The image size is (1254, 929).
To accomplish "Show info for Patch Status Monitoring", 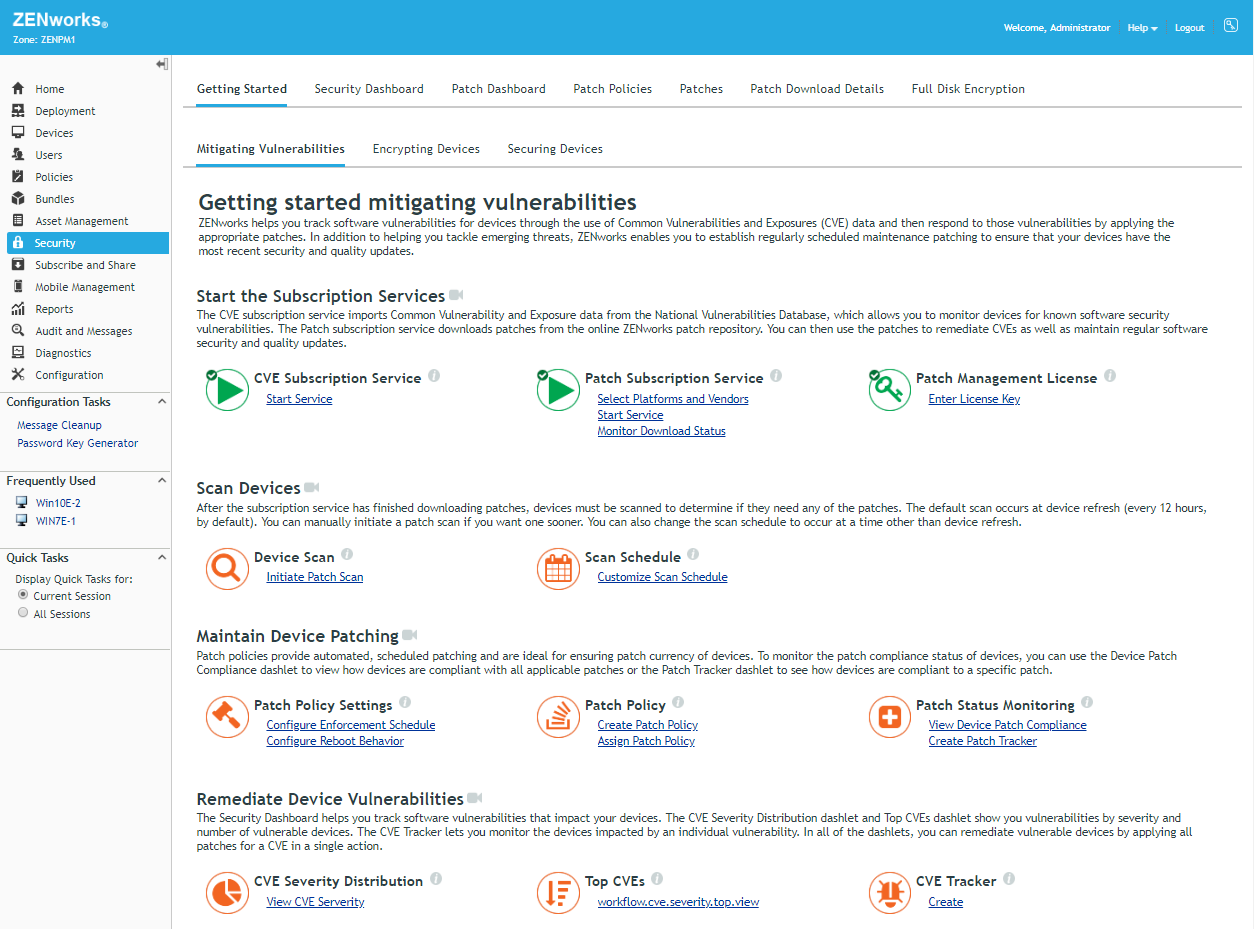I will (1087, 702).
